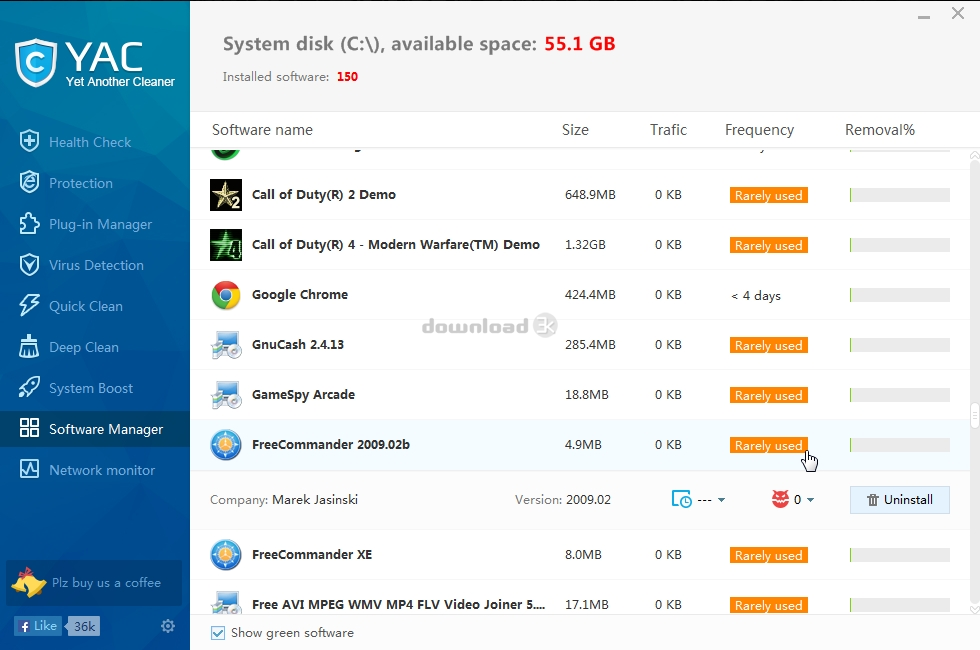Click the YAC shield logo

click(x=35, y=62)
